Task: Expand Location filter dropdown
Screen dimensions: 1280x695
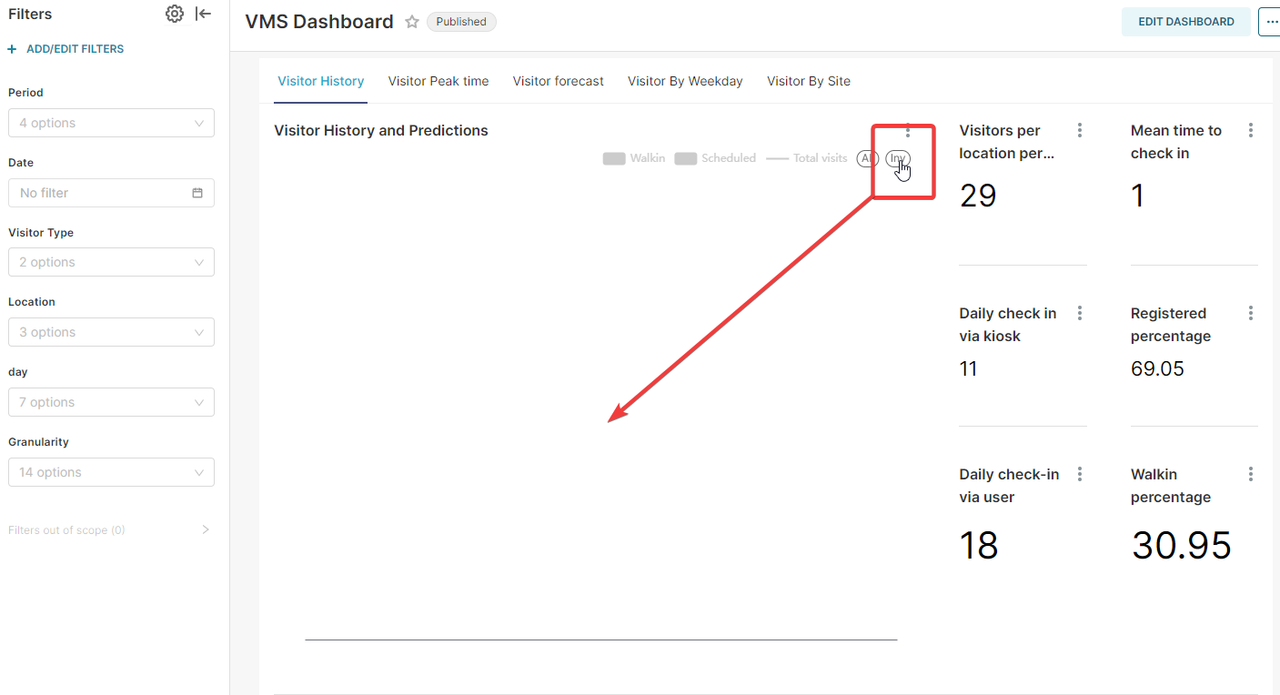Action: coord(111,332)
